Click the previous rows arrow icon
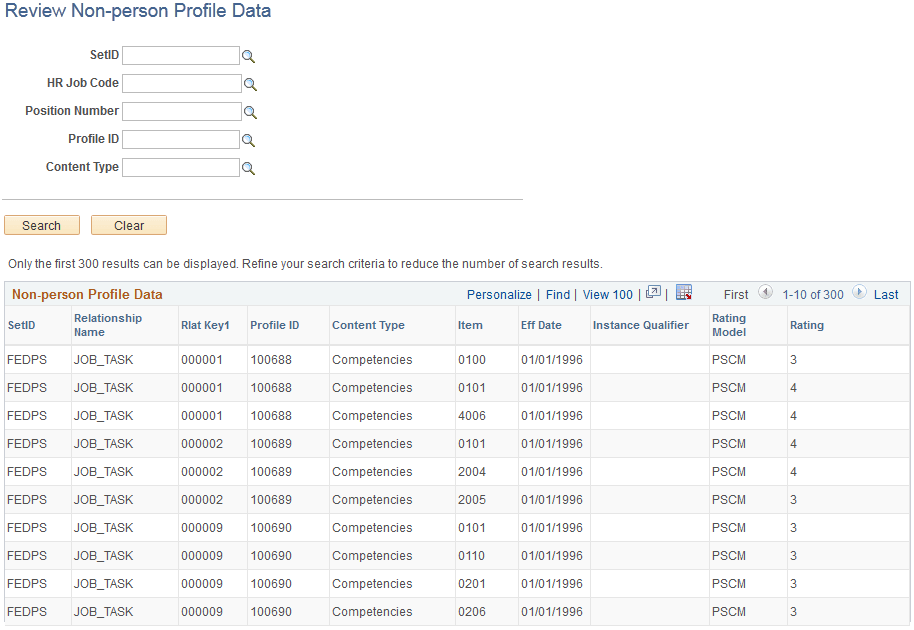This screenshot has height=630, width=914. click(x=766, y=294)
